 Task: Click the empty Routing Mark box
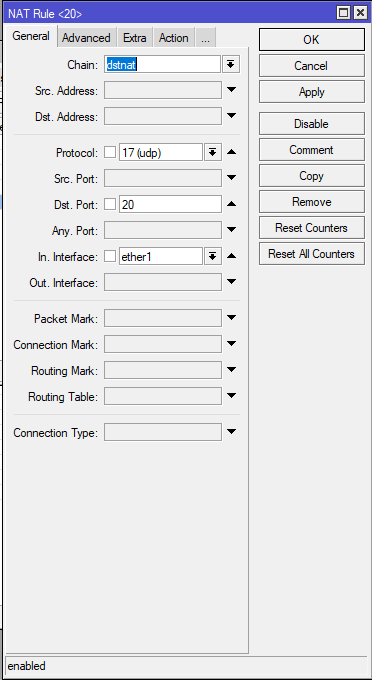click(163, 371)
